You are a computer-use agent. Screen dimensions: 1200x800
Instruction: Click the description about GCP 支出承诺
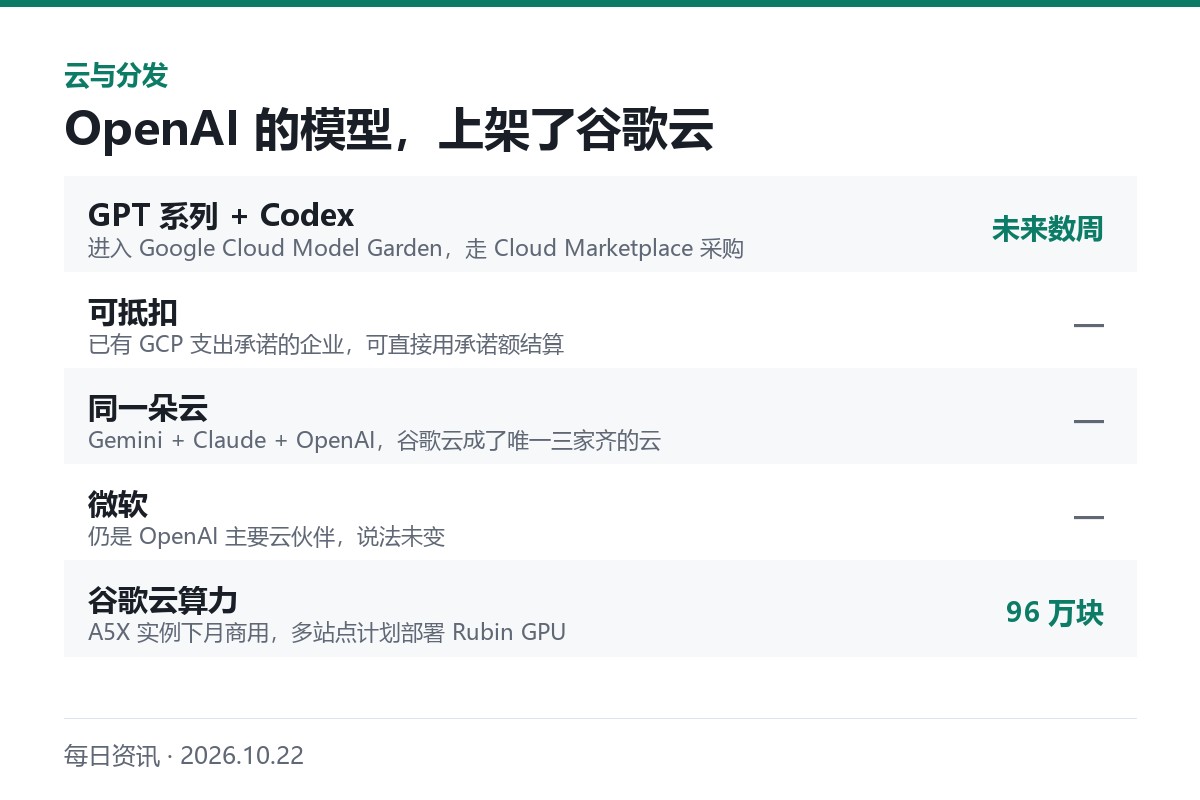(326, 344)
